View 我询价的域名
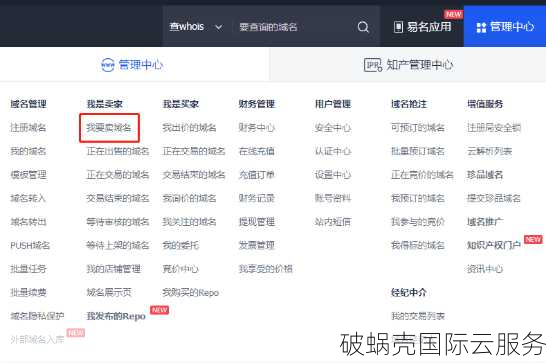This screenshot has height=363, width=546. point(189,198)
